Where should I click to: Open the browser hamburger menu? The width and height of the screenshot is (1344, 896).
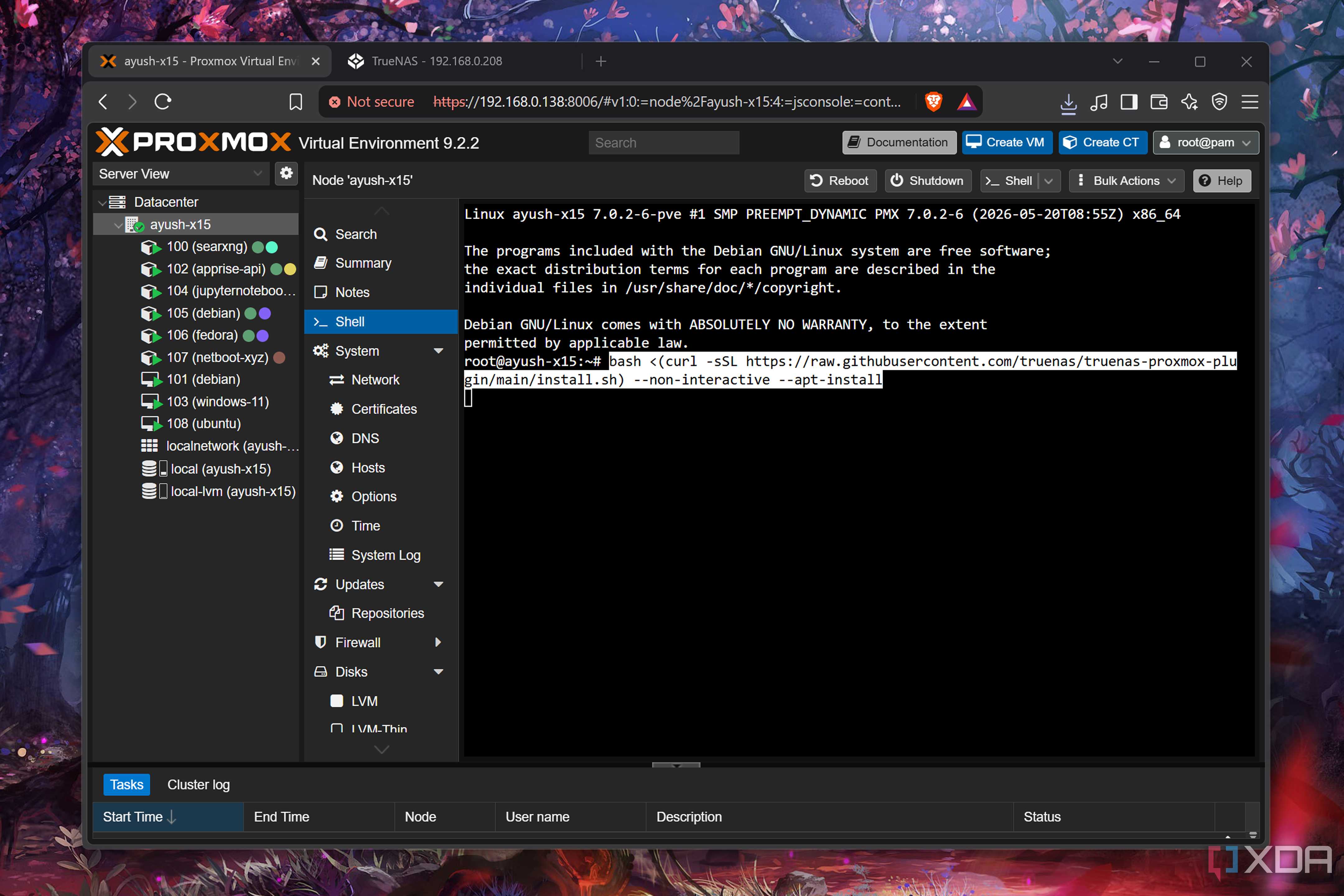pos(1250,102)
